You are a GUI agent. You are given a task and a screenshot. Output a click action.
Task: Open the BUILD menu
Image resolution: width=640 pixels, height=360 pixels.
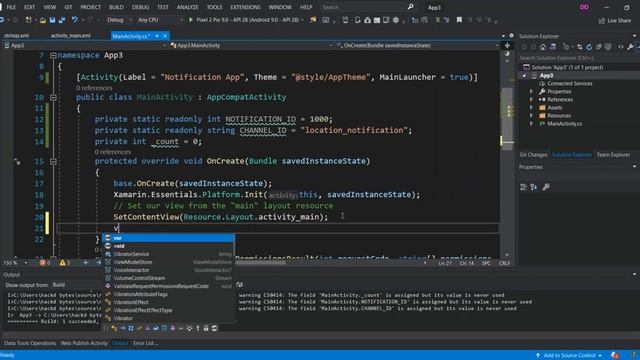[x=116, y=7]
